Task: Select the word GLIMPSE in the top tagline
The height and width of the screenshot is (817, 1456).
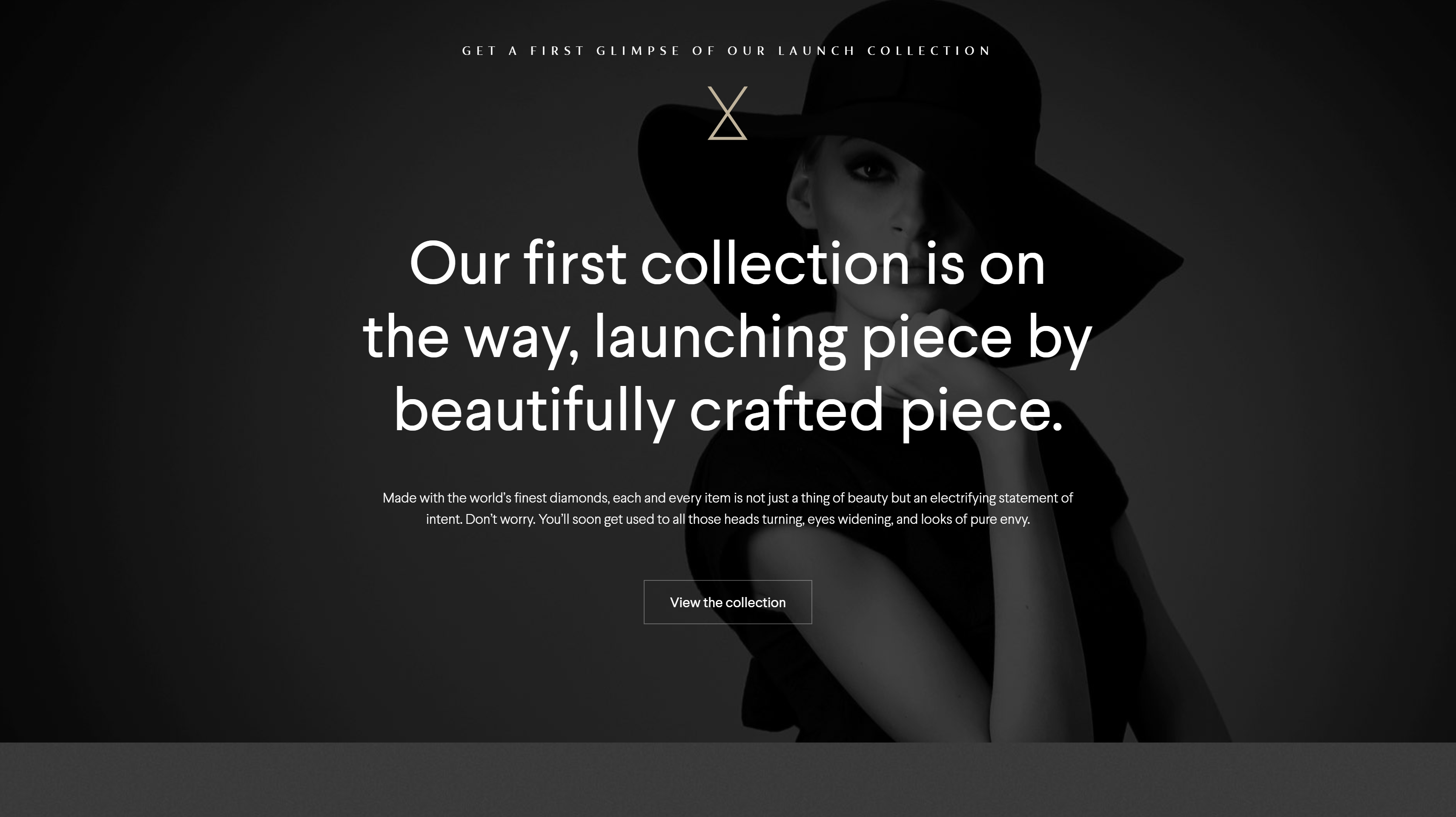Action: coord(638,51)
